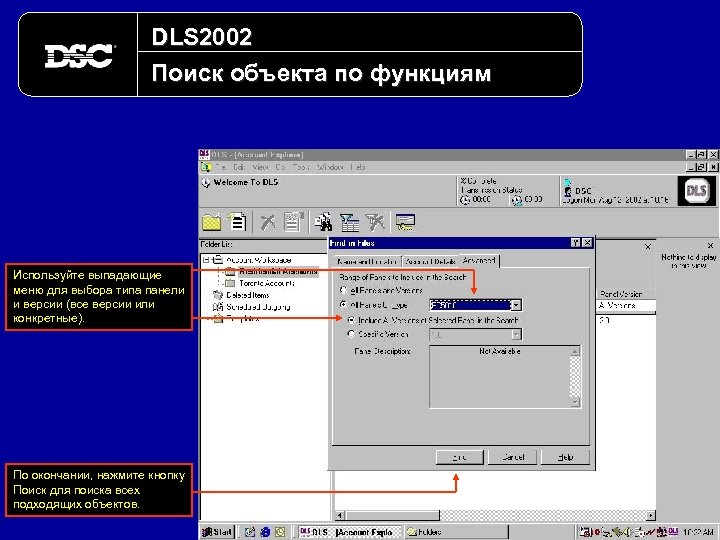
Task: Click the Panel Version column header
Action: coord(625,294)
